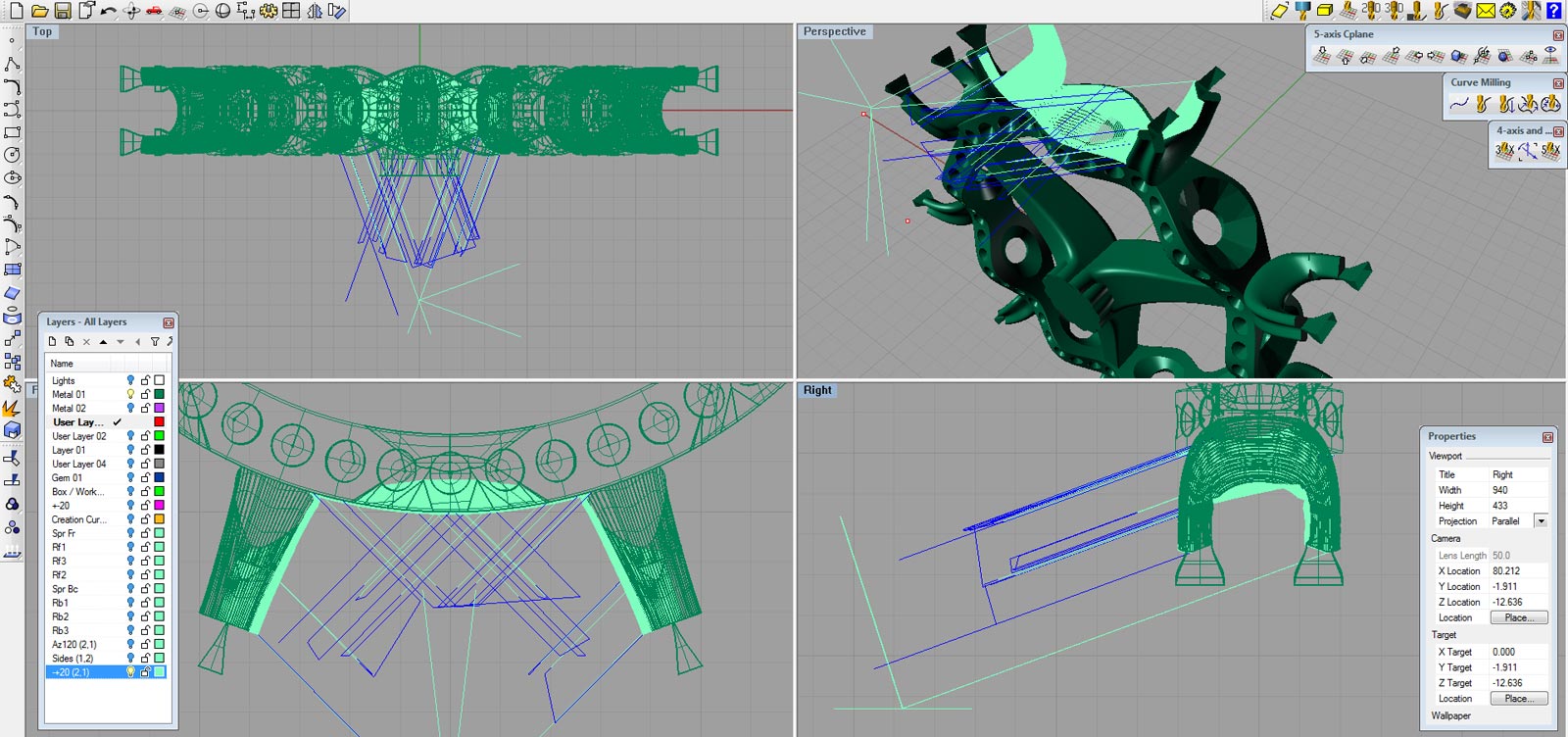Screen dimensions: 1568x737
Task: Open the four-viewport layout icon
Action: [291, 11]
